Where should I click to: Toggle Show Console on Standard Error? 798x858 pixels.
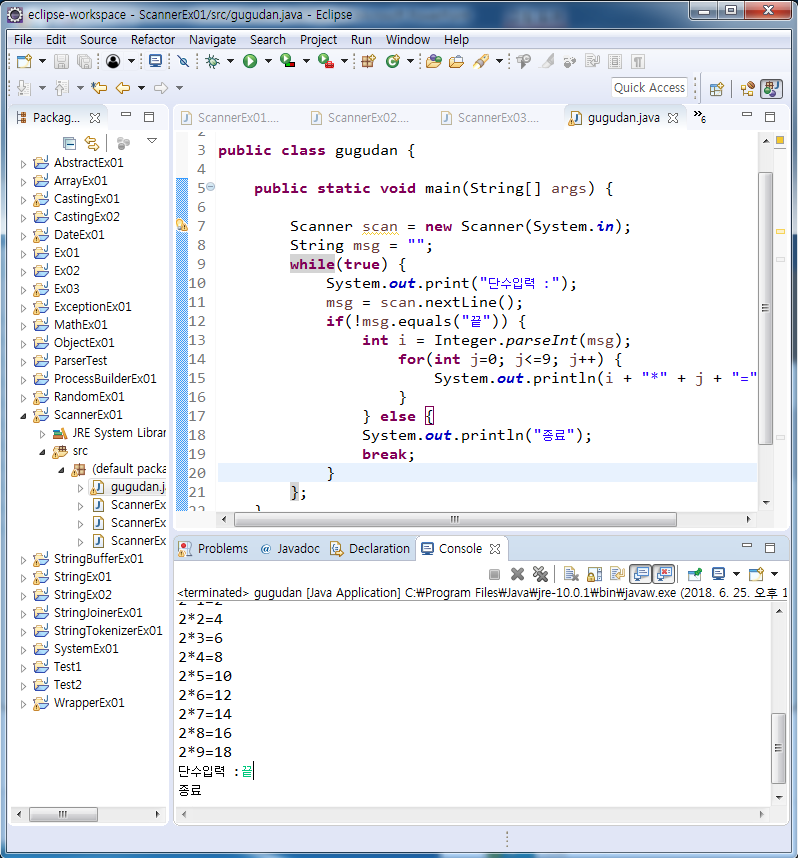coord(664,574)
